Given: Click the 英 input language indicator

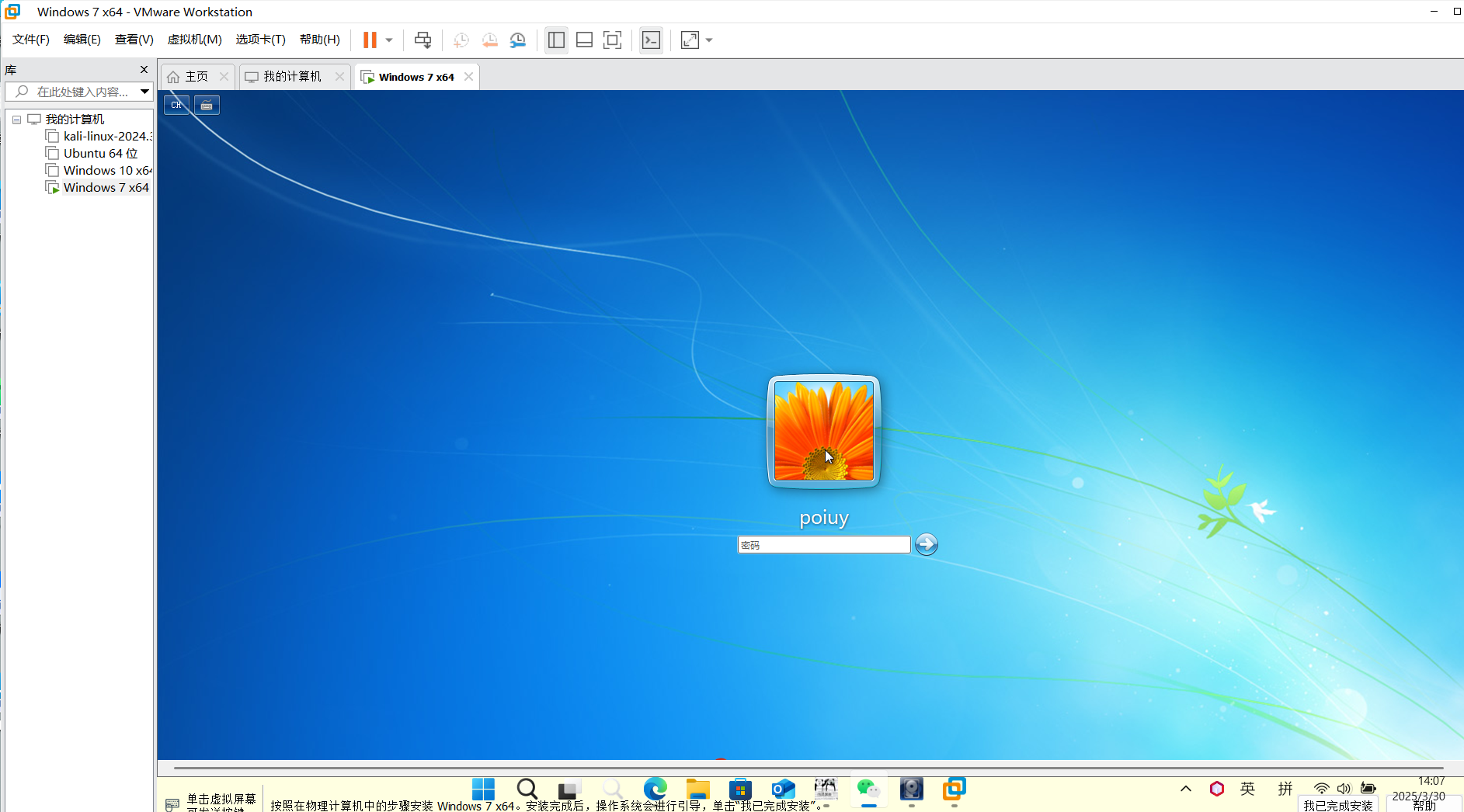Looking at the screenshot, I should [1248, 789].
